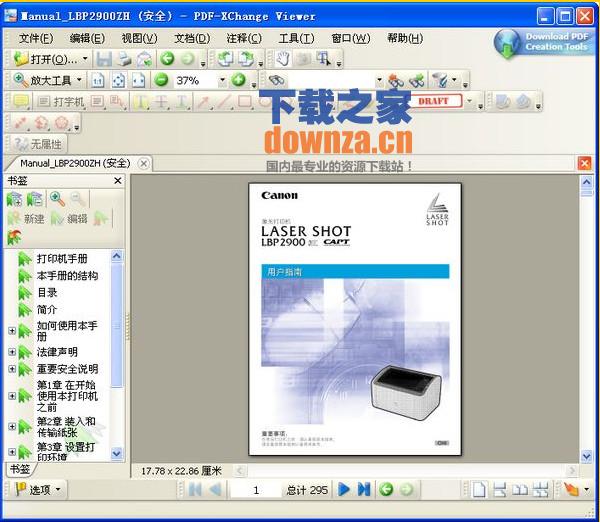
Task: Jump to last page button
Action: tap(364, 489)
